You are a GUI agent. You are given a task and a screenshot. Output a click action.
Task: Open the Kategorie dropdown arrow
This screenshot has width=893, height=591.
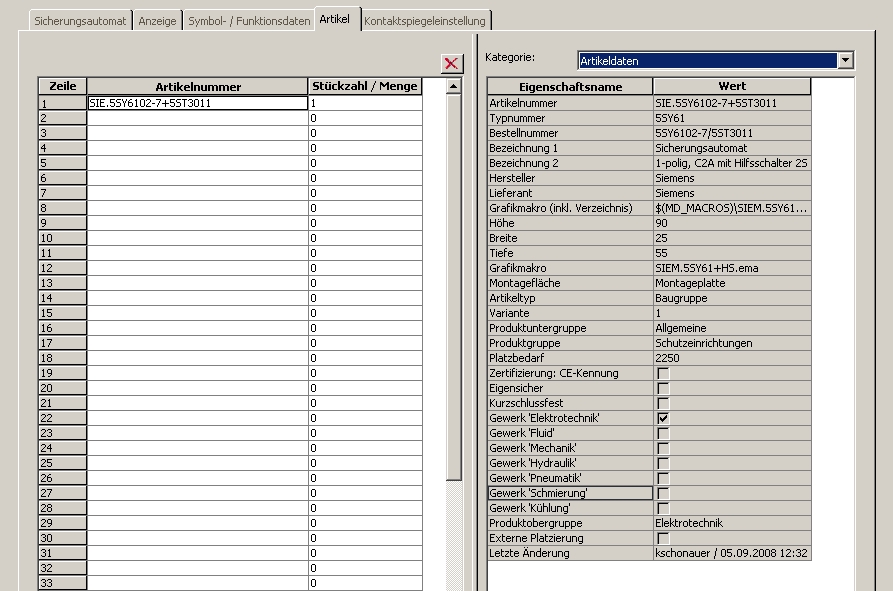click(845, 60)
